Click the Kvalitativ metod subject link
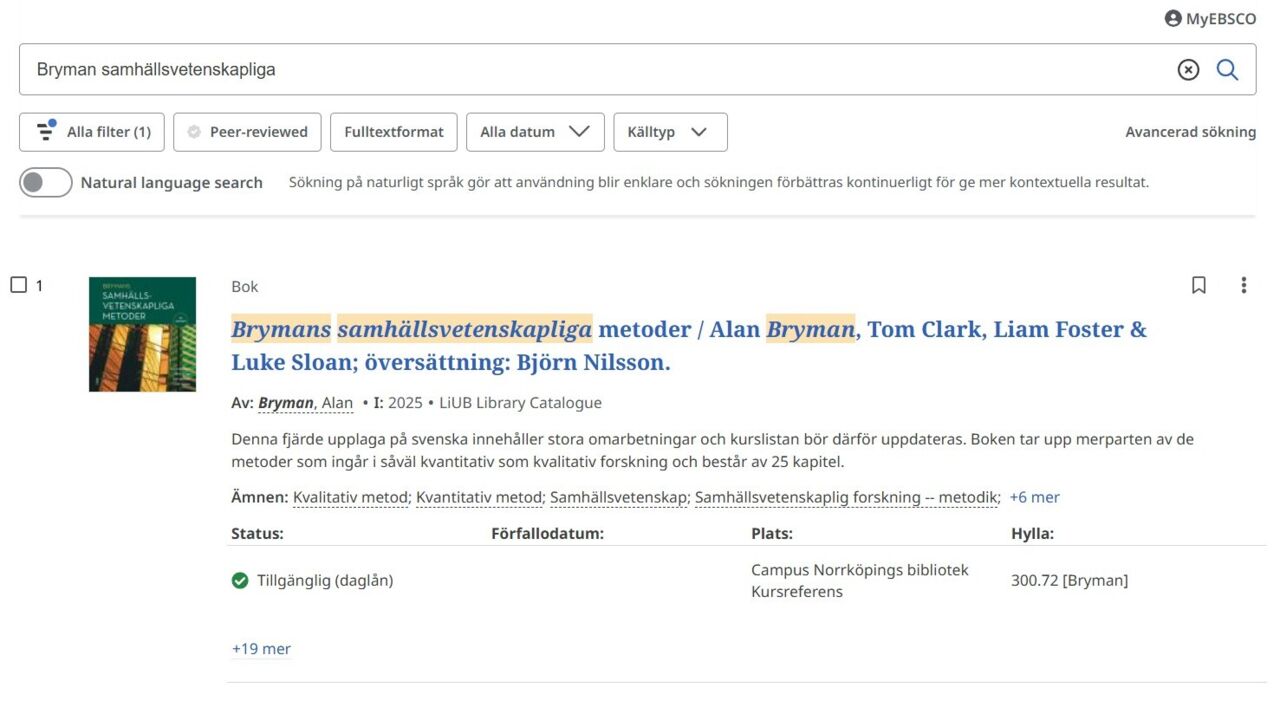Image resolution: width=1280 pixels, height=720 pixels. coord(349,497)
